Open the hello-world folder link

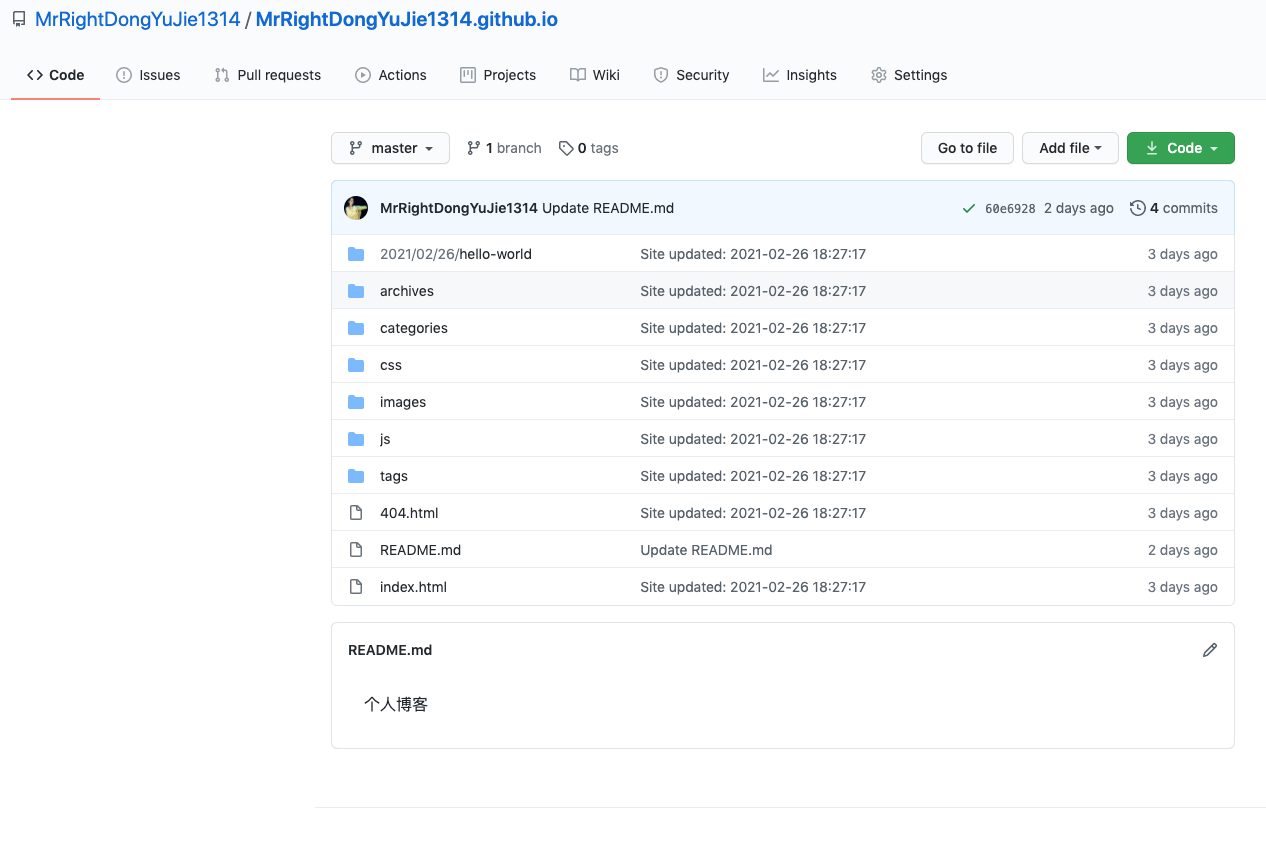click(456, 254)
